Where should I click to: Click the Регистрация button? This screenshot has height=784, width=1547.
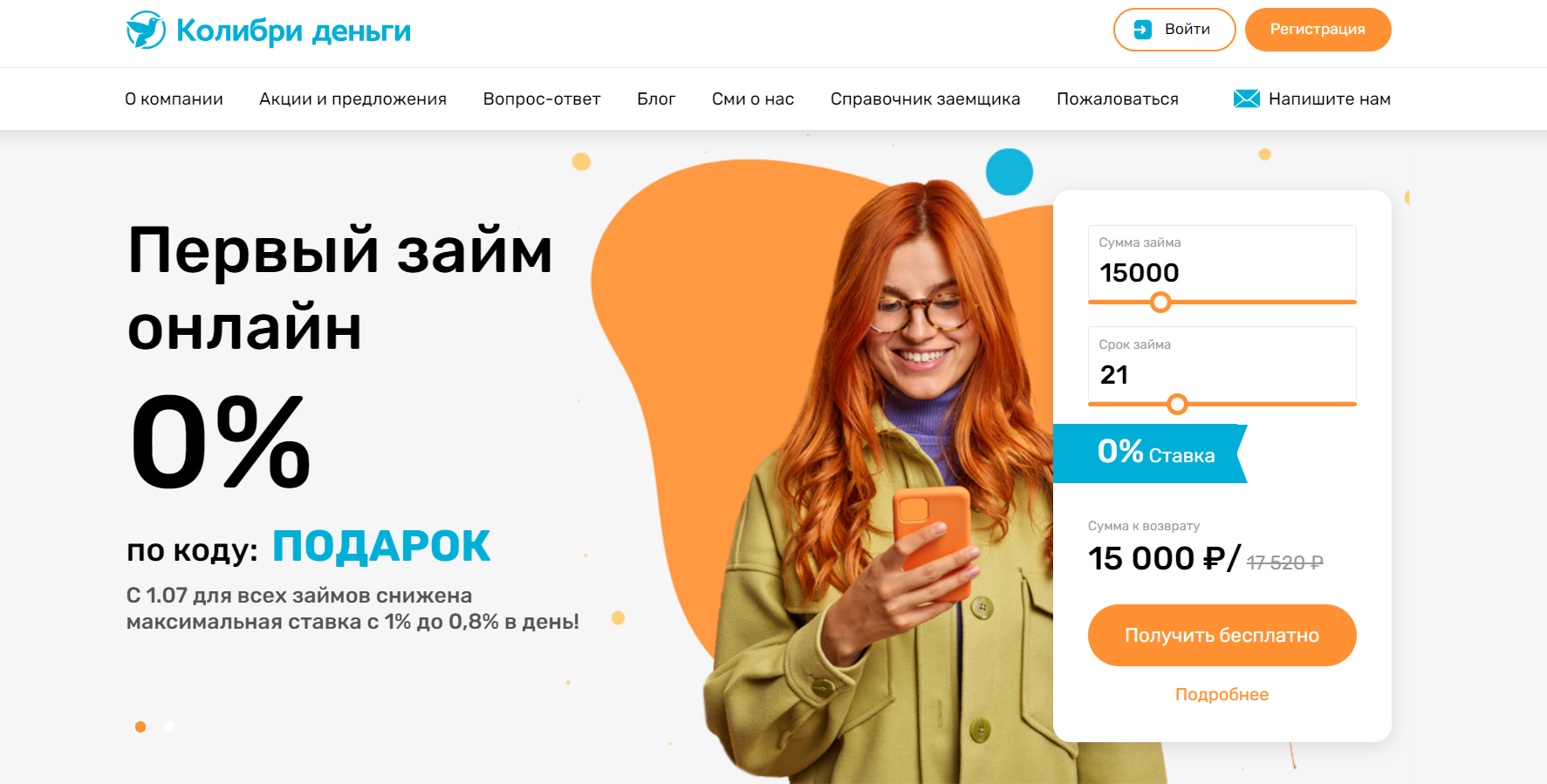click(x=1318, y=30)
